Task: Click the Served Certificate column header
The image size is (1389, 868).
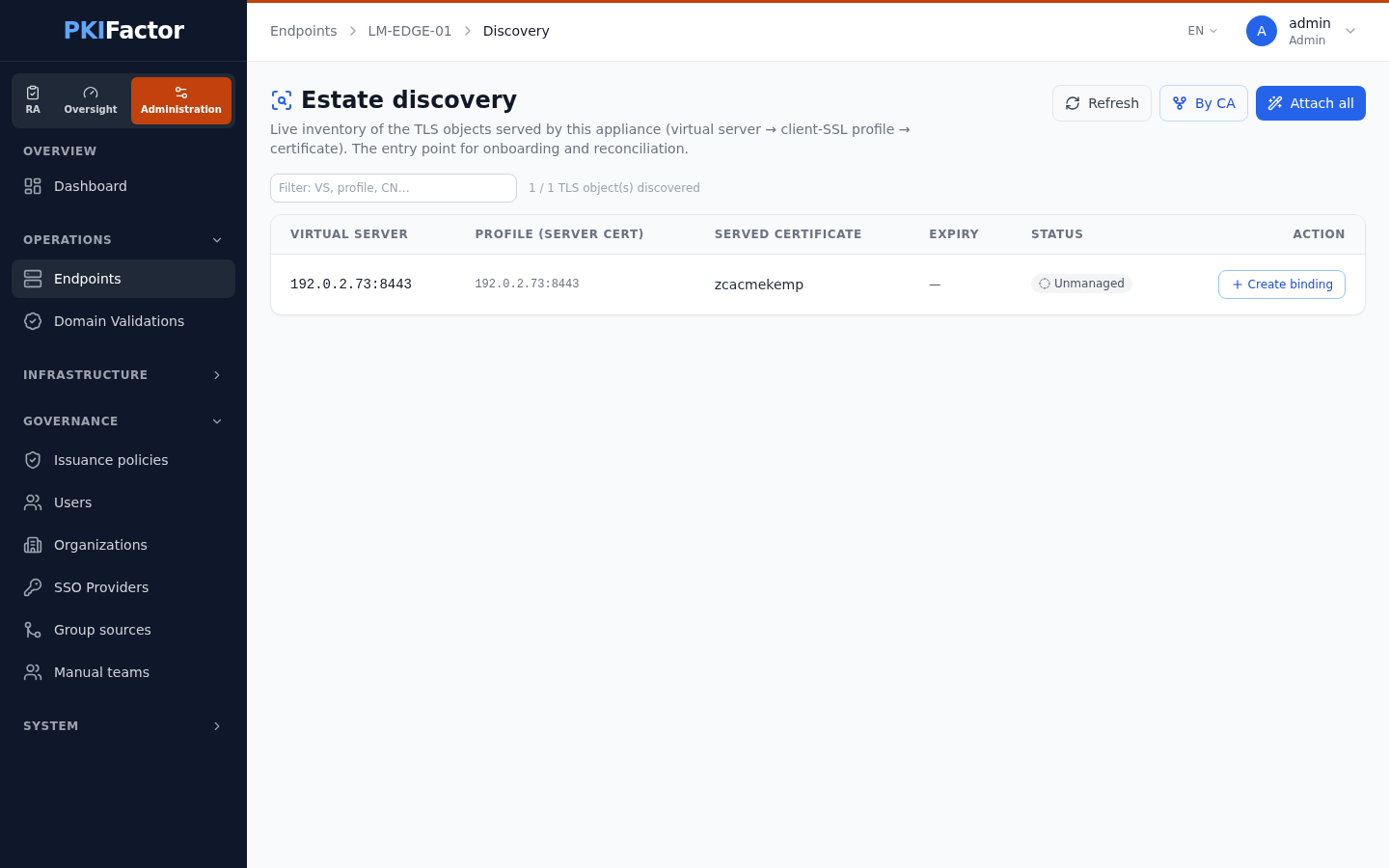Action: pyautogui.click(x=788, y=234)
